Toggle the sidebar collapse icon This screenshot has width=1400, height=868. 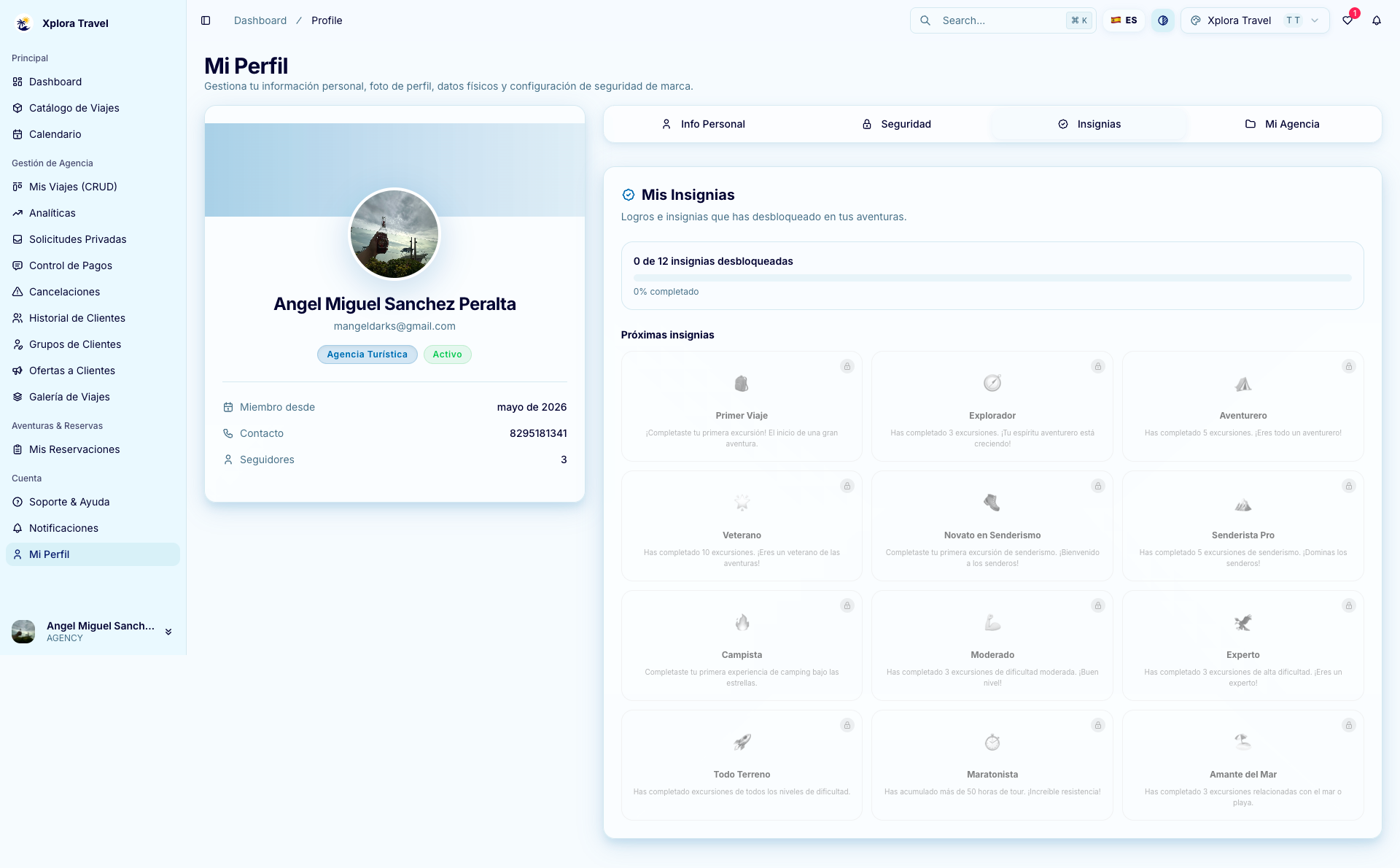coord(206,20)
